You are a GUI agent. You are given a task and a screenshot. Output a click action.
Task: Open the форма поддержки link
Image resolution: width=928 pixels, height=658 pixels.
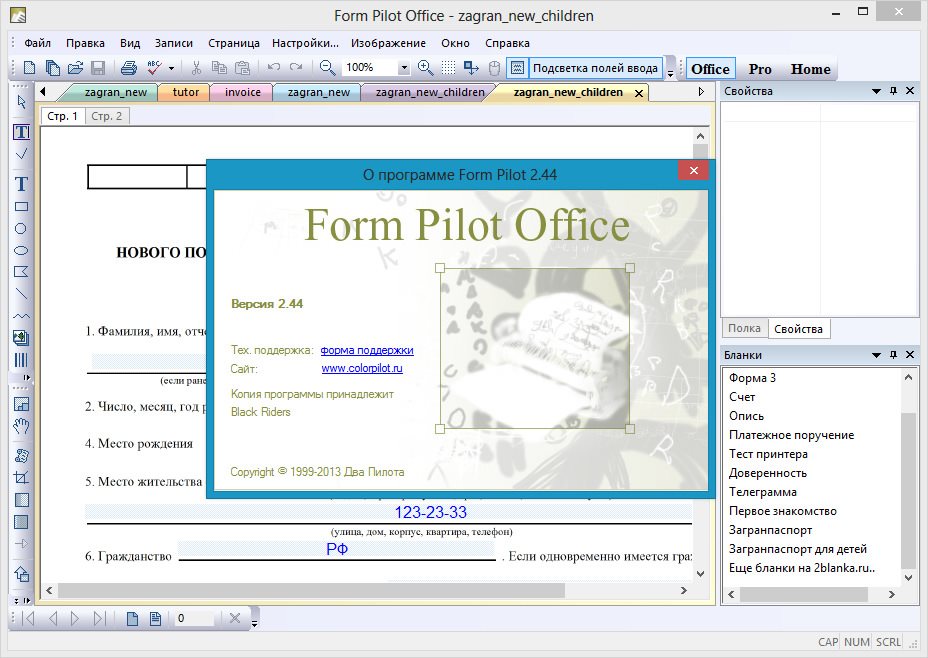pos(367,350)
